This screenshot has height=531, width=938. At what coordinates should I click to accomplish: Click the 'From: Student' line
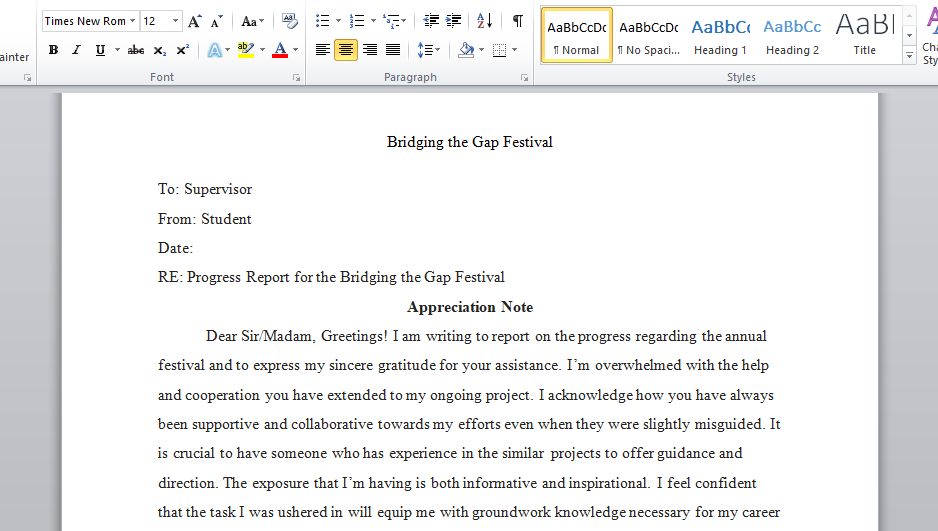[205, 219]
